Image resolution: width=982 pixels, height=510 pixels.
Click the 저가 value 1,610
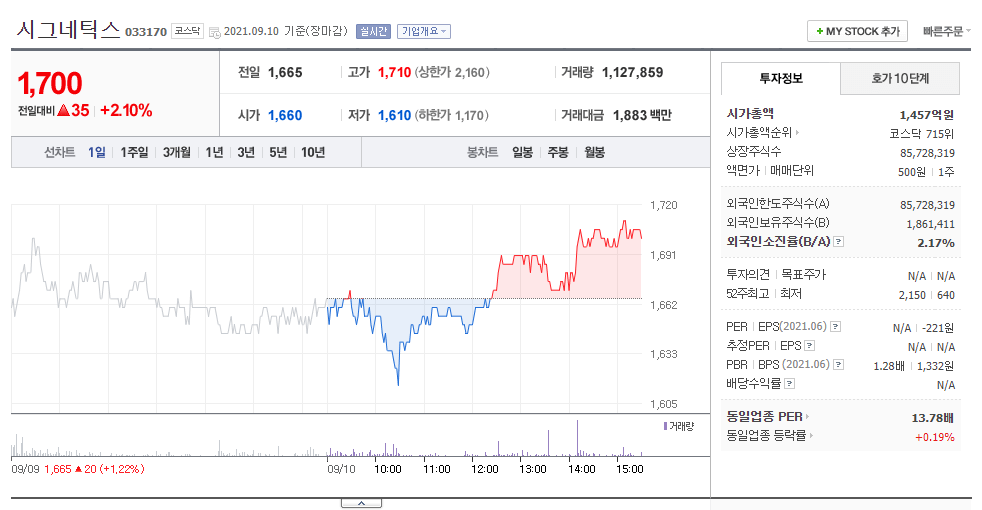395,115
